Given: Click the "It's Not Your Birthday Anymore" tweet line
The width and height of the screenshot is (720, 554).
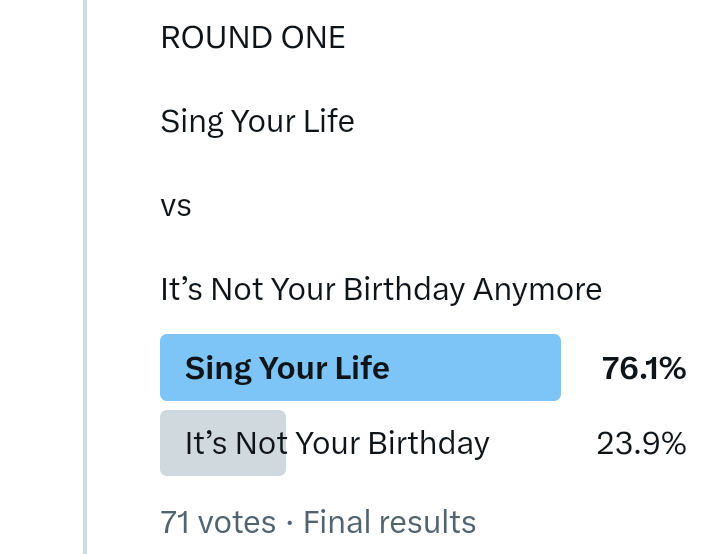Looking at the screenshot, I should tap(380, 290).
